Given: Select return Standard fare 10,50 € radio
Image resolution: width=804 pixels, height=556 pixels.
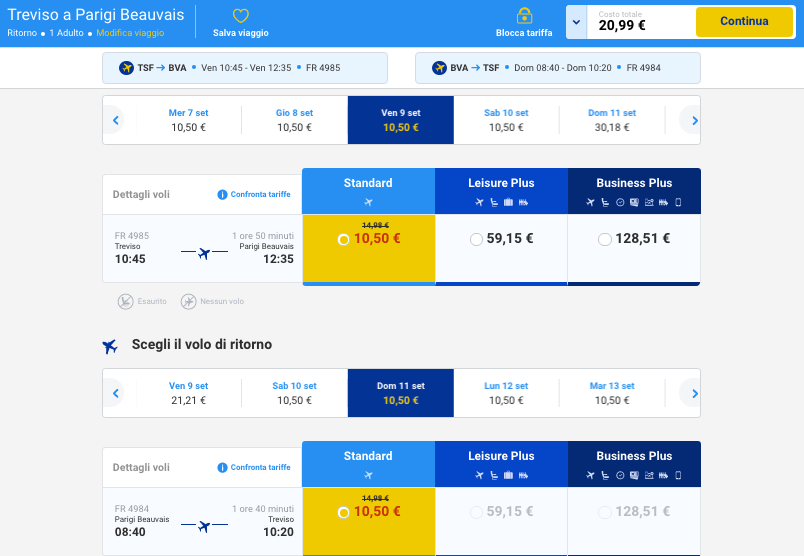Looking at the screenshot, I should [x=344, y=512].
